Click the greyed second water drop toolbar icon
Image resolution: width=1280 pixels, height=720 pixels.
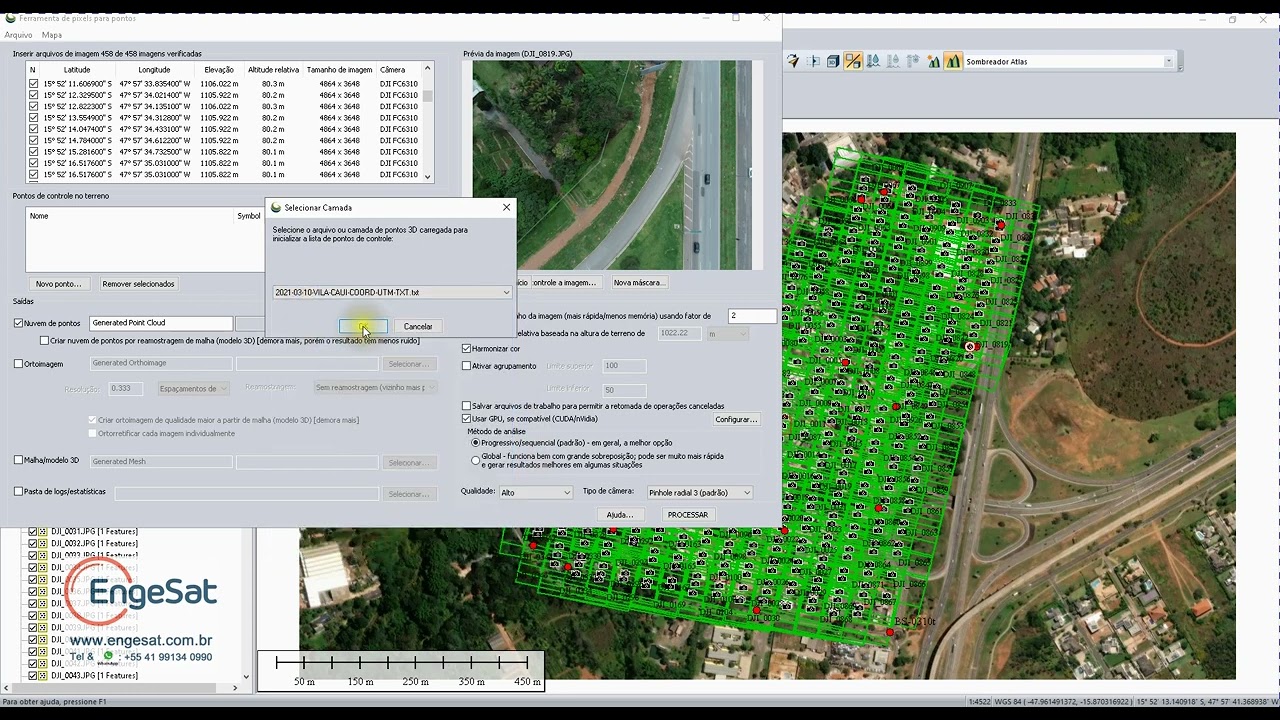(x=893, y=61)
